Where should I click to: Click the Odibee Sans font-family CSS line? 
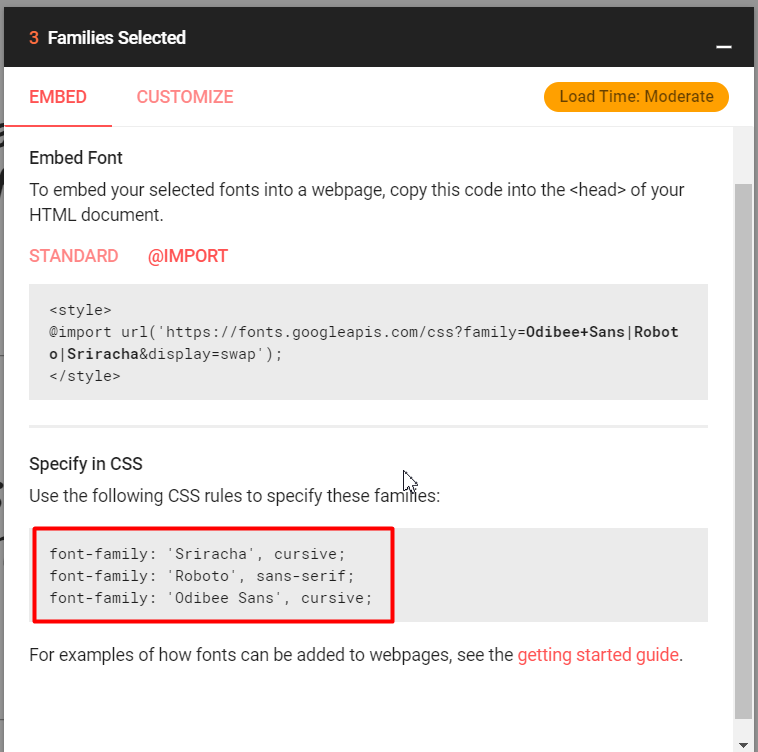210,599
